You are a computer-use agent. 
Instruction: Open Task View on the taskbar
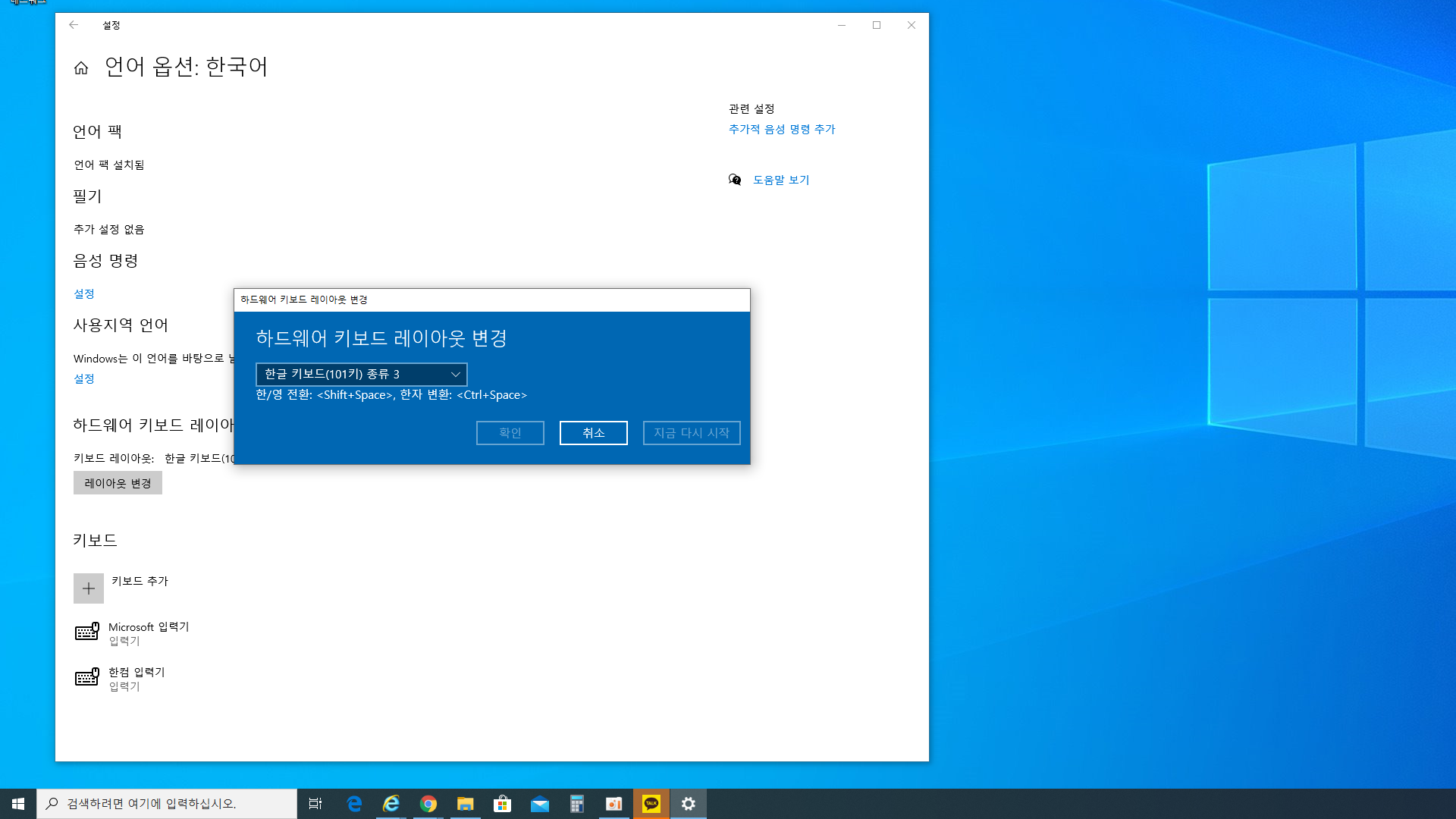[315, 804]
